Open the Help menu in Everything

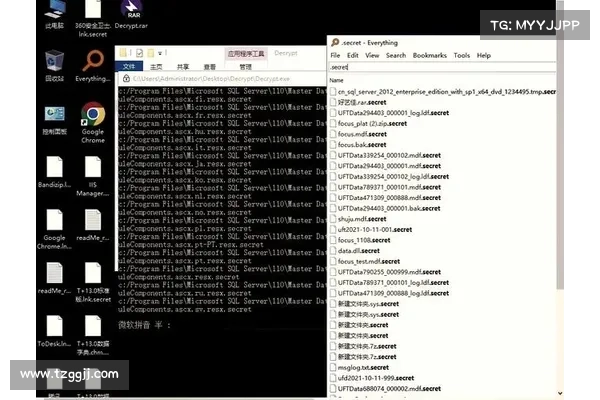[484, 56]
